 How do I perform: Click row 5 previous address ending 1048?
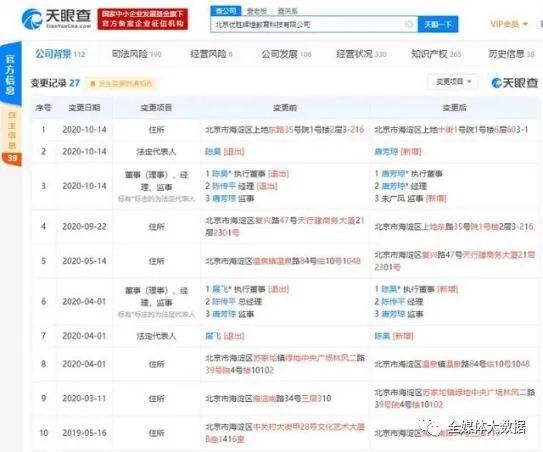pyautogui.click(x=283, y=261)
